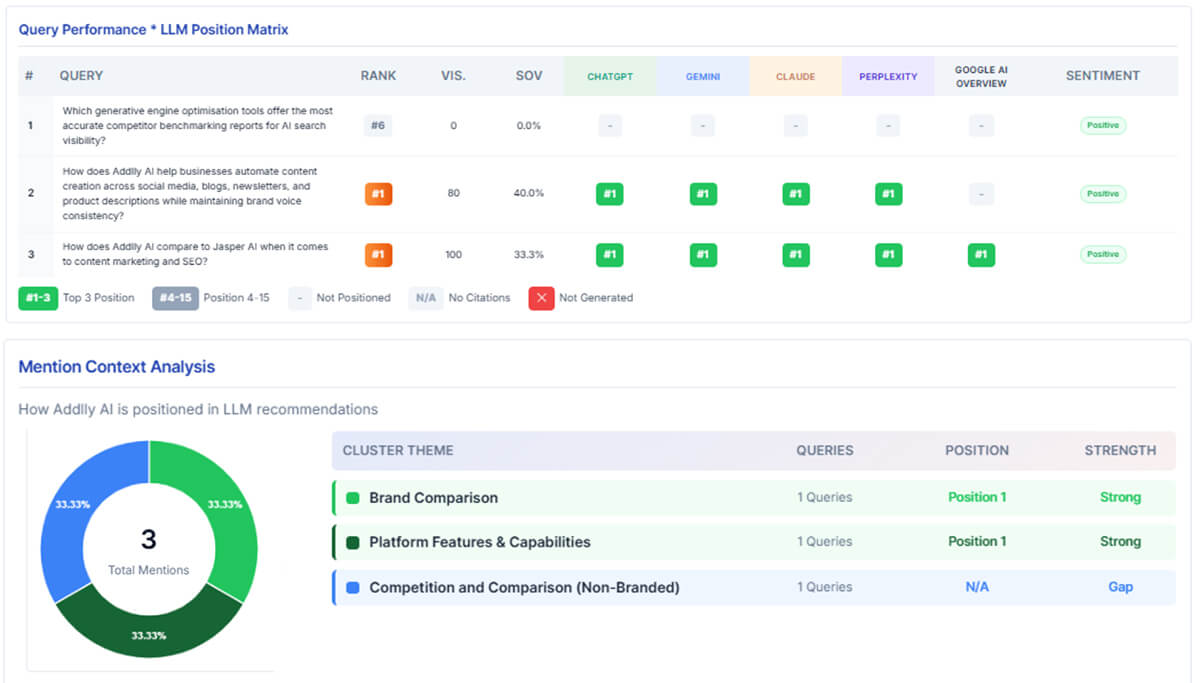Click Positive sentiment pill for query 2
1200x683 pixels.
(x=1103, y=193)
